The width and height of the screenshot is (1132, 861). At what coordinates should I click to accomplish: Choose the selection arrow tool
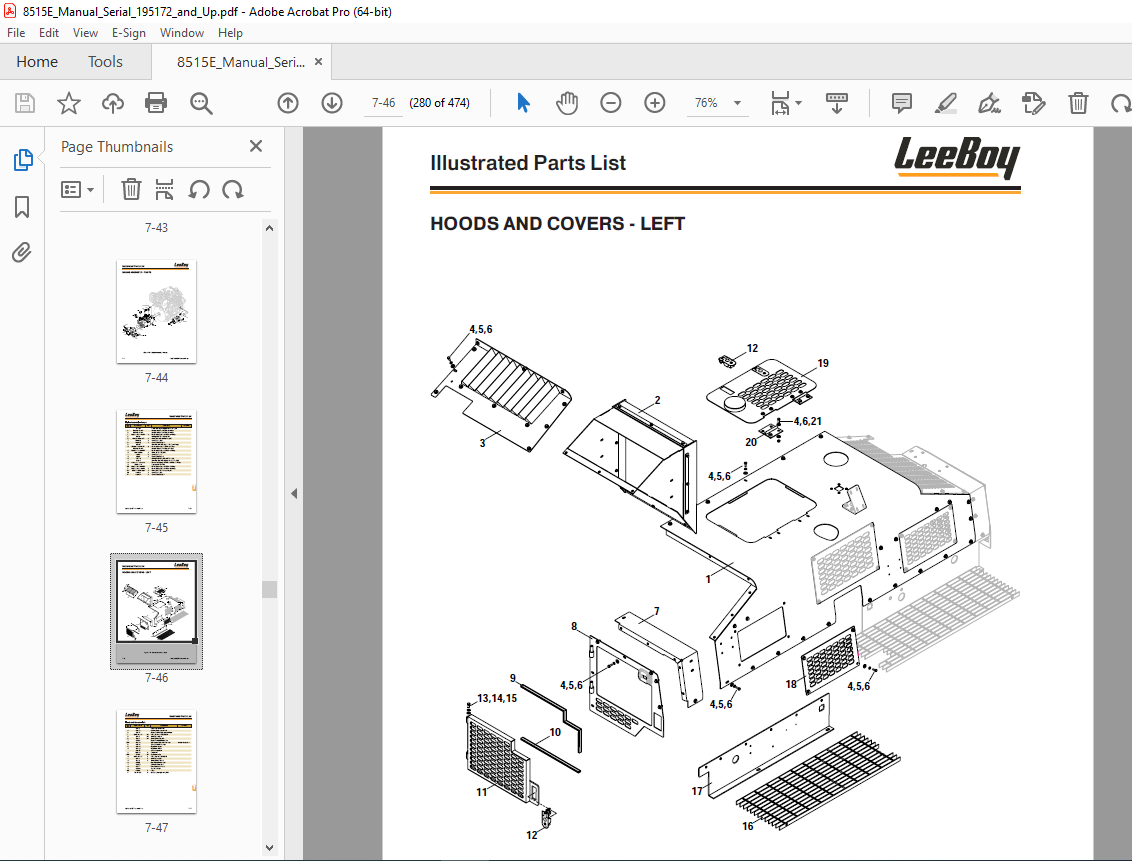tap(523, 103)
